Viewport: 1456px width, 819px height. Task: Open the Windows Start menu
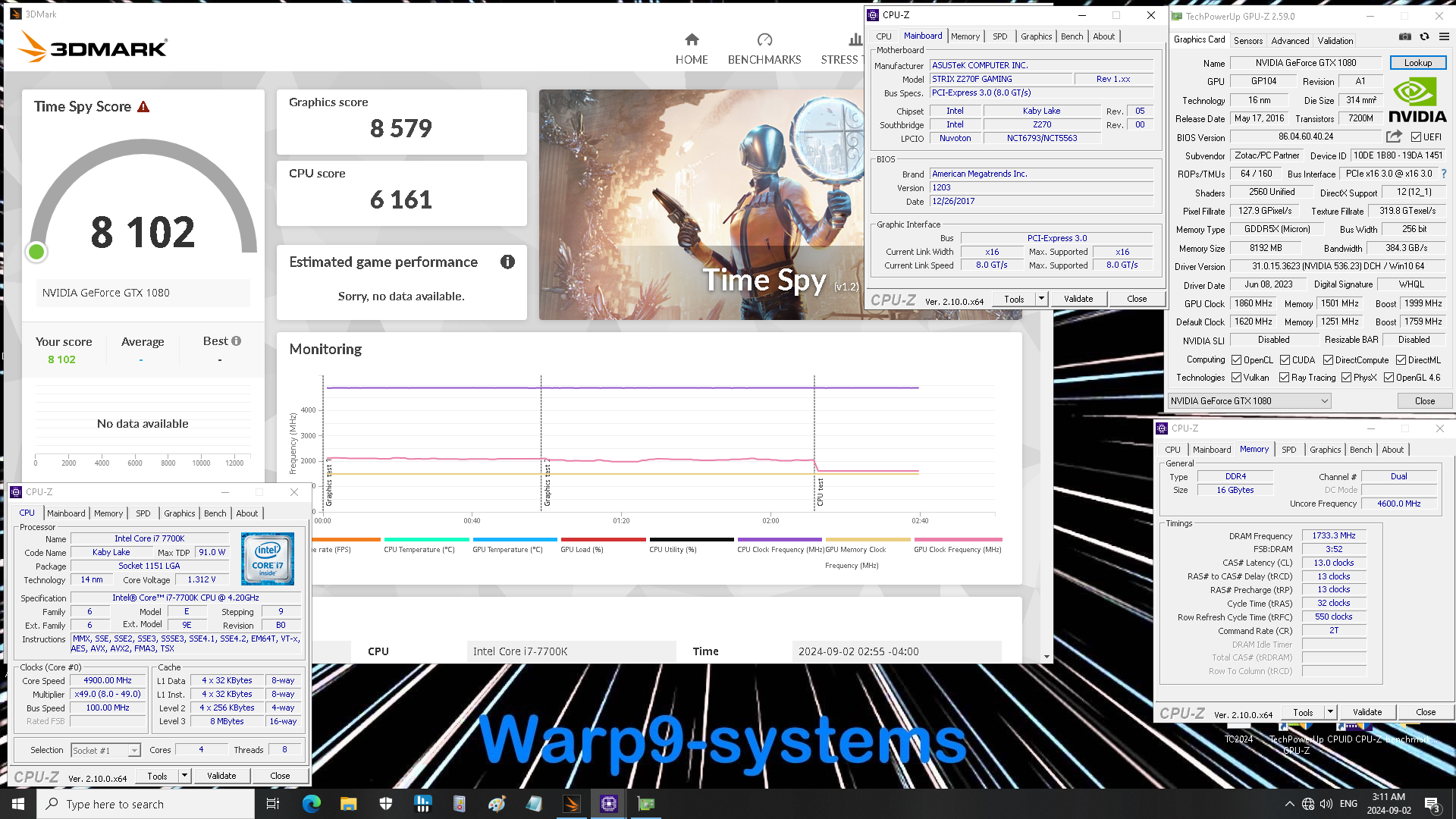pyautogui.click(x=18, y=804)
